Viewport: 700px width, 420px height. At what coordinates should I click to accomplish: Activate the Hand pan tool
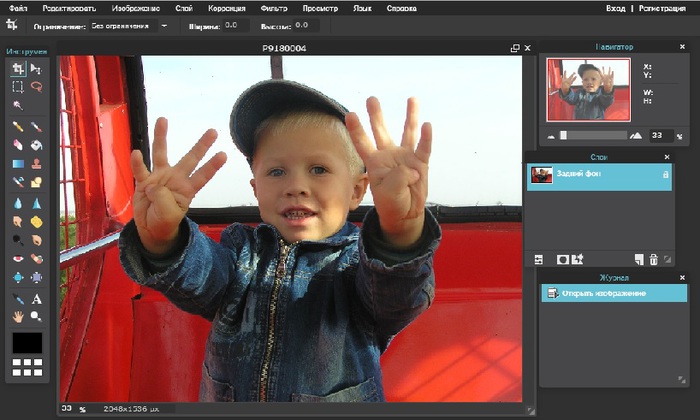(x=18, y=316)
